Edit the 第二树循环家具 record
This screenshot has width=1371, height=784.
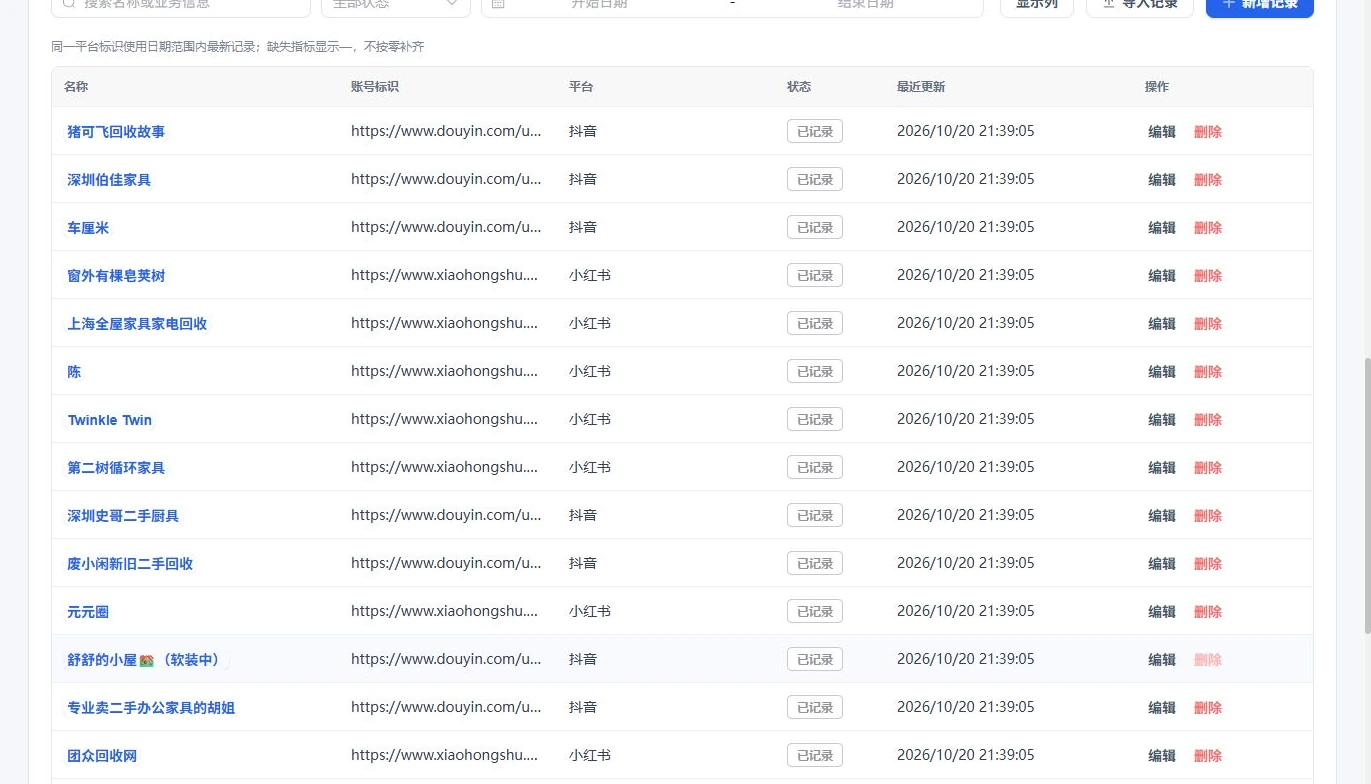[1162, 468]
